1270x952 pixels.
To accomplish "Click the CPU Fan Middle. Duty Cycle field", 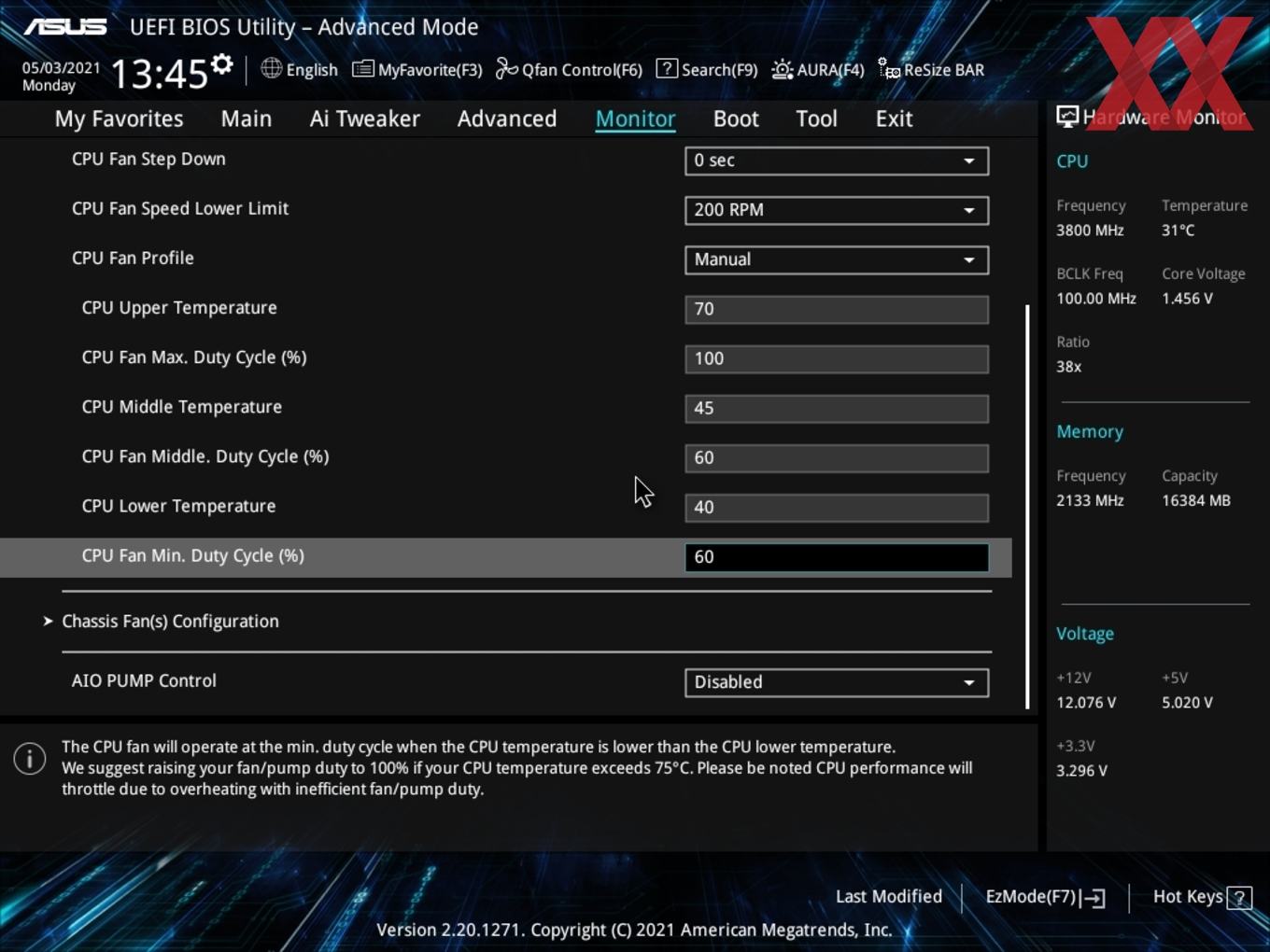I will point(837,457).
